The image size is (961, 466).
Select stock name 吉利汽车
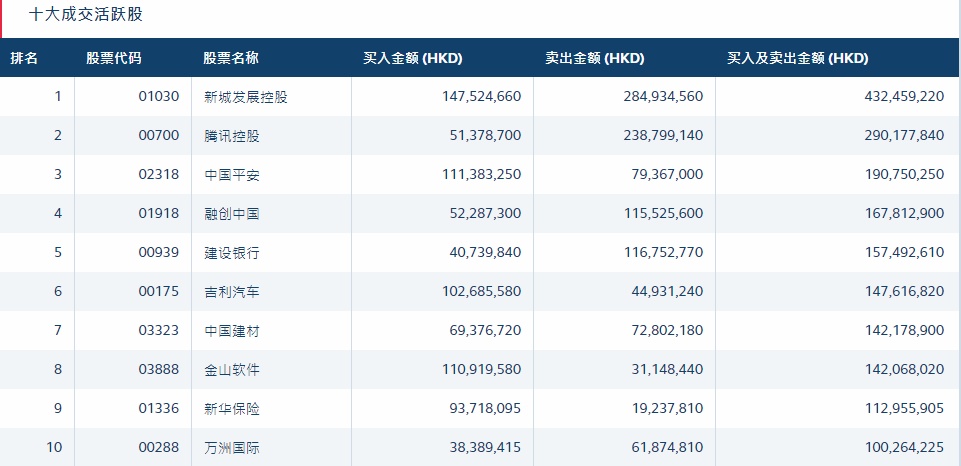[232, 292]
